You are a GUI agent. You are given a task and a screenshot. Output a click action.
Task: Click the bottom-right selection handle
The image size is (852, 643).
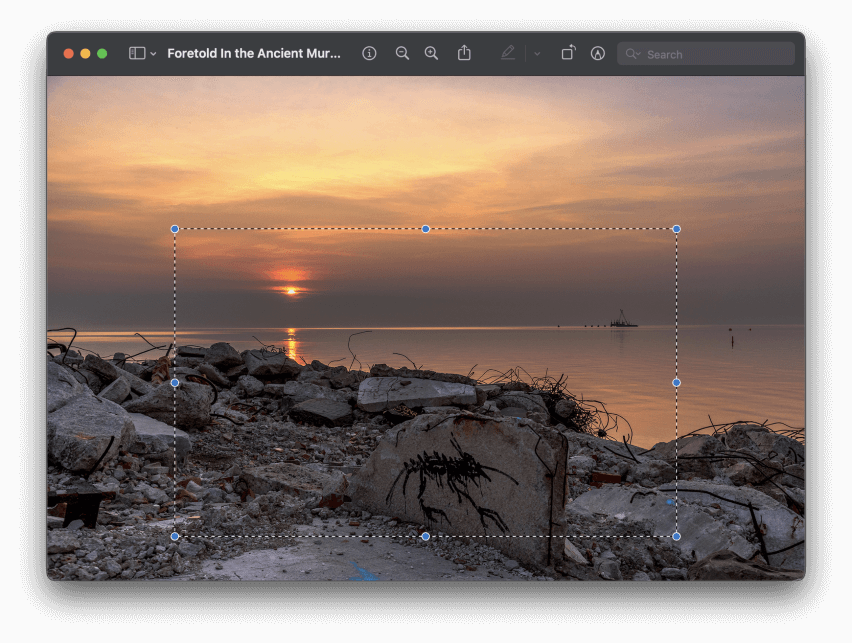click(x=677, y=536)
